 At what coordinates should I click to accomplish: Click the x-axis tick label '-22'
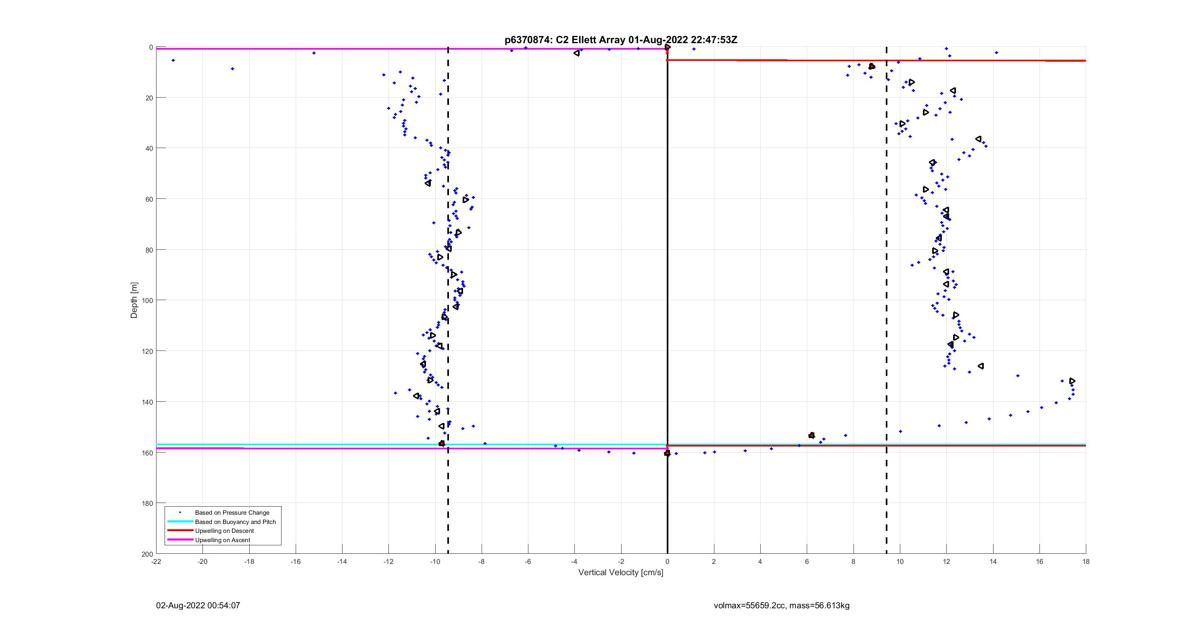[156, 562]
